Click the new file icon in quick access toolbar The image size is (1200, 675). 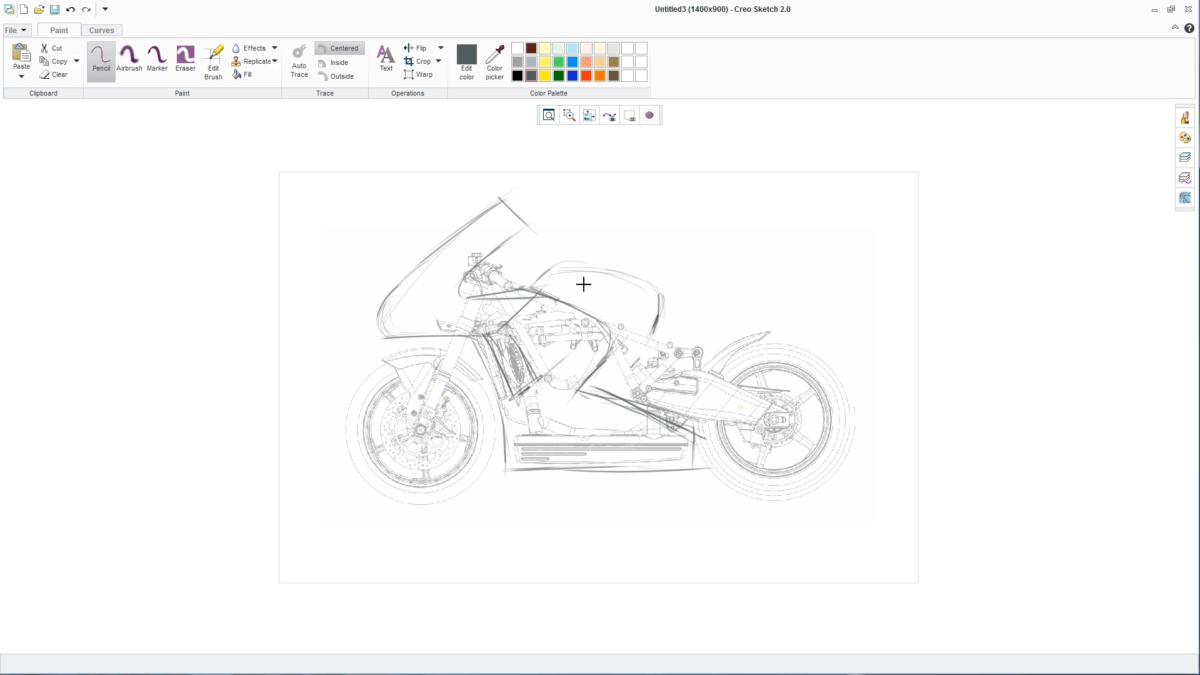click(x=23, y=9)
